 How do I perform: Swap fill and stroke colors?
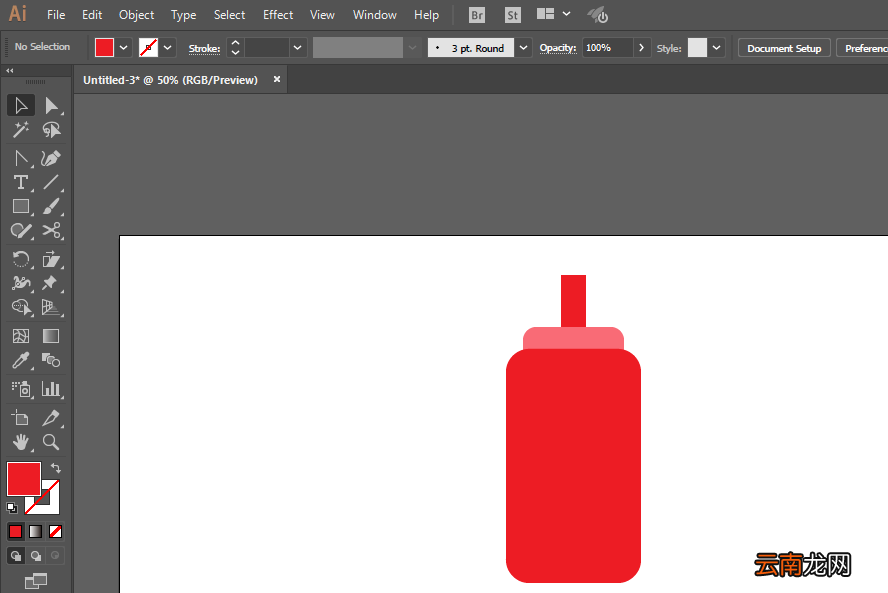(56, 468)
